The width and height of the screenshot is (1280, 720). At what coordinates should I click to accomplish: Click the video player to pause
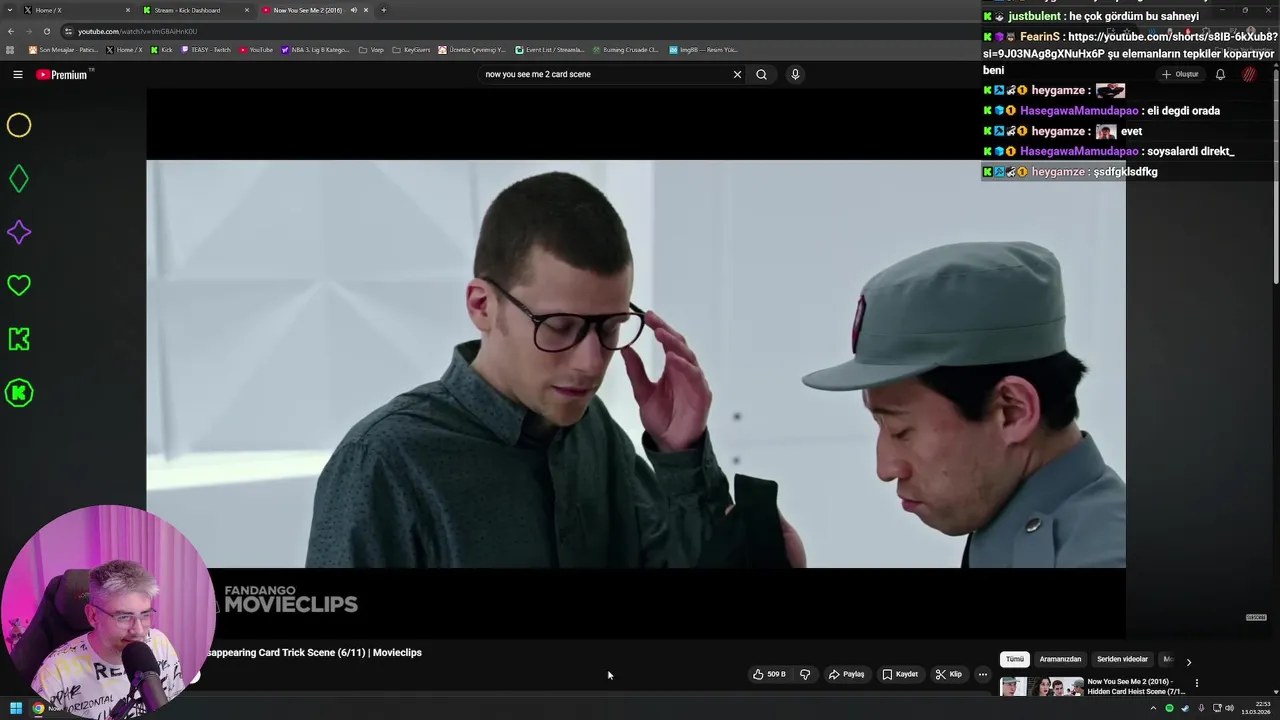click(x=636, y=364)
